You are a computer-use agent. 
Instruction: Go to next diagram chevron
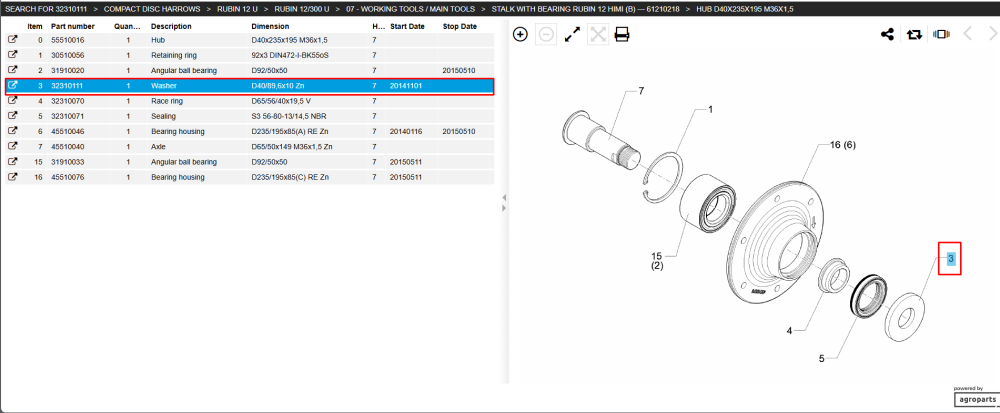[993, 34]
